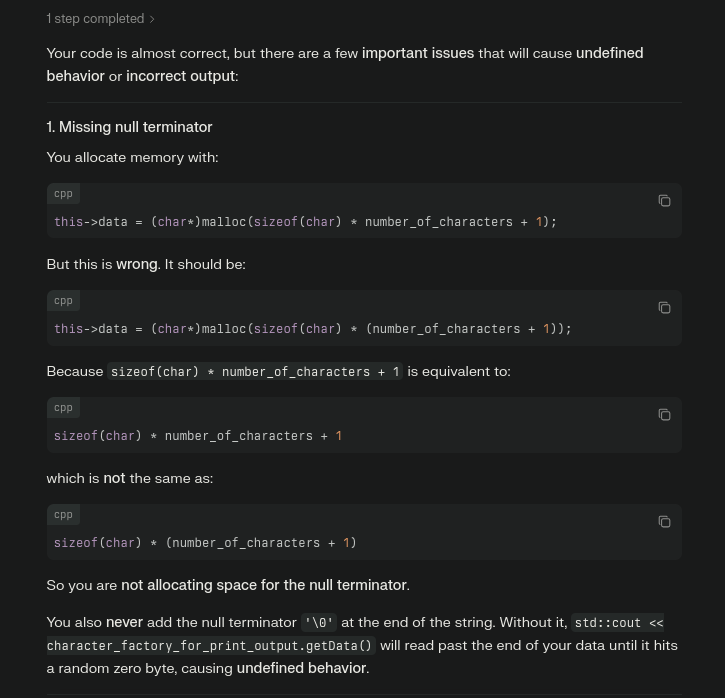Screen dimensions: 725x698
Task: Click the bold word 'never' in last paragraph
Action: coord(124,622)
